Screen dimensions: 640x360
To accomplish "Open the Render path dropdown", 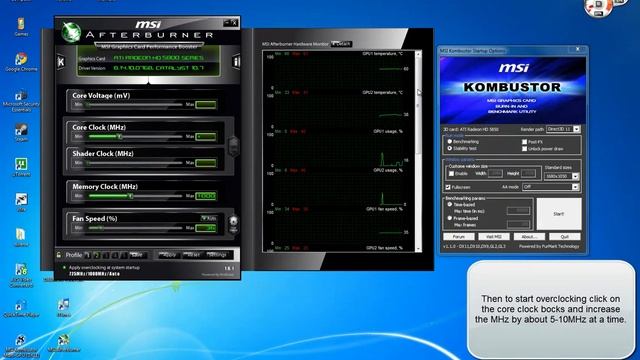I will 563,129.
